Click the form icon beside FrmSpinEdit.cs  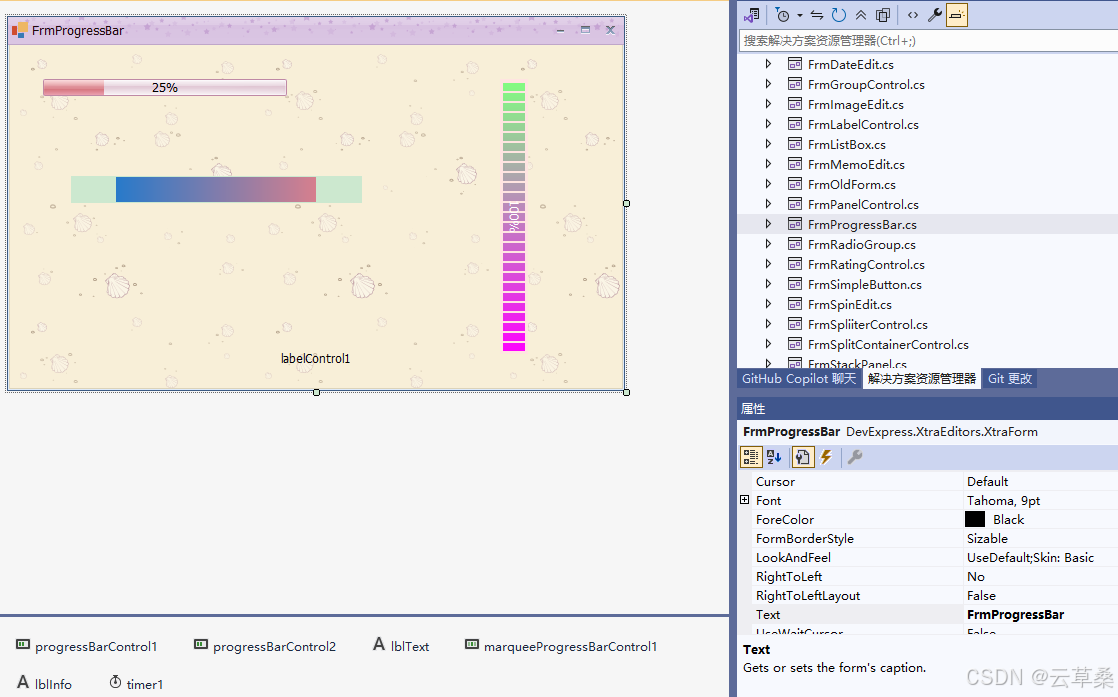pos(795,304)
